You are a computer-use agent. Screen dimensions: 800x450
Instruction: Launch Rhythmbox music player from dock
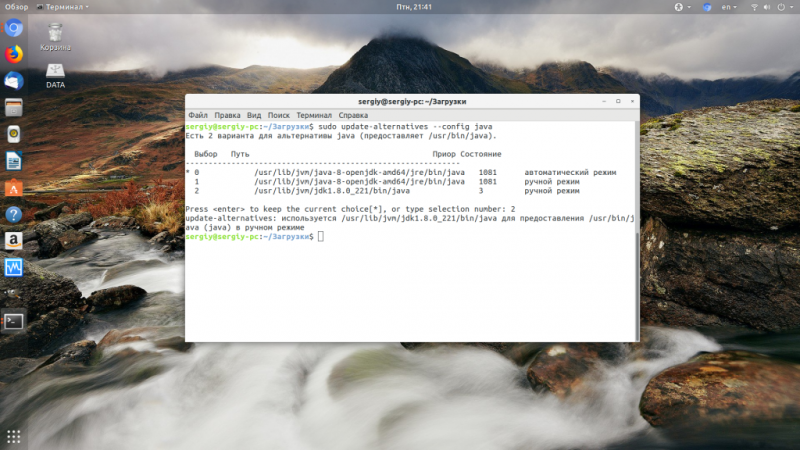point(14,134)
